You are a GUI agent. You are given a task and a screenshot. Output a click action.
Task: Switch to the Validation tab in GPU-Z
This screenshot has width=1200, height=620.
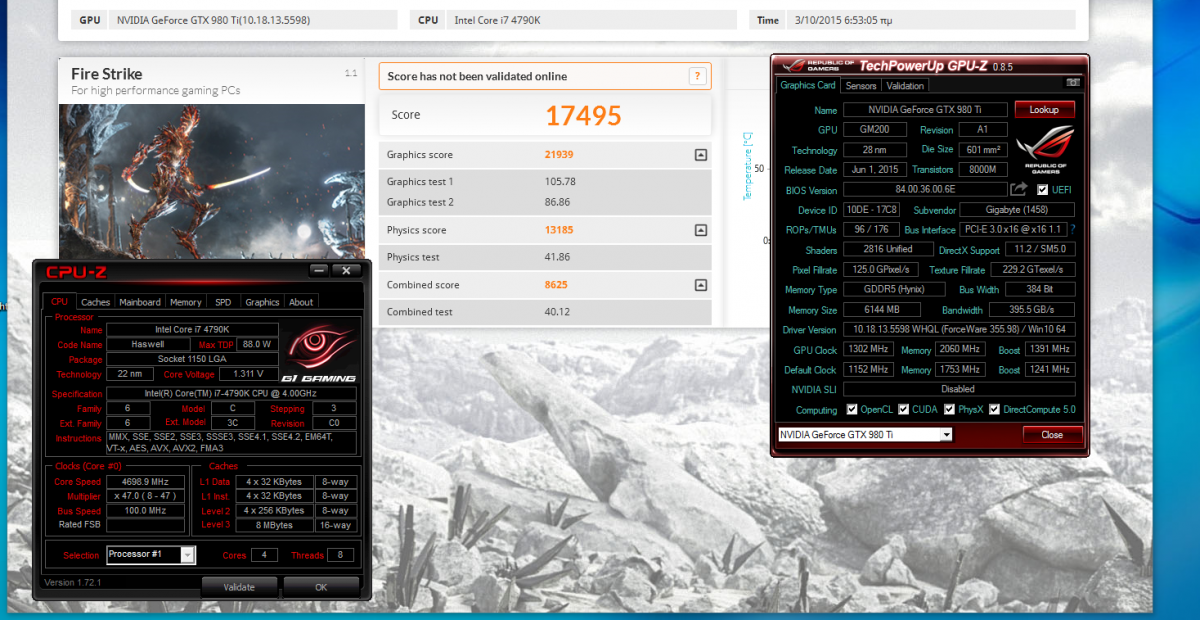(906, 86)
